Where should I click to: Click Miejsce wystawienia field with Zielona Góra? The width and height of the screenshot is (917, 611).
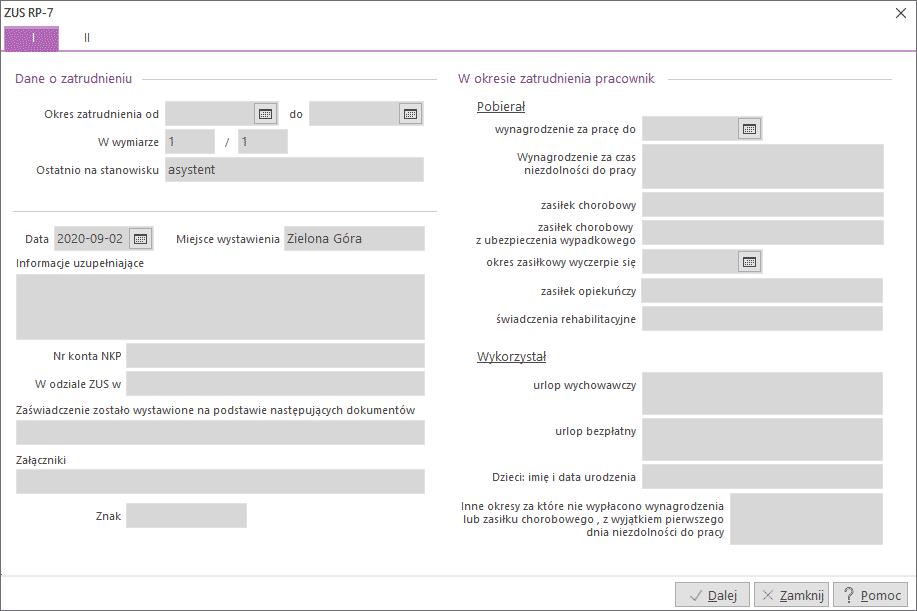(x=354, y=239)
